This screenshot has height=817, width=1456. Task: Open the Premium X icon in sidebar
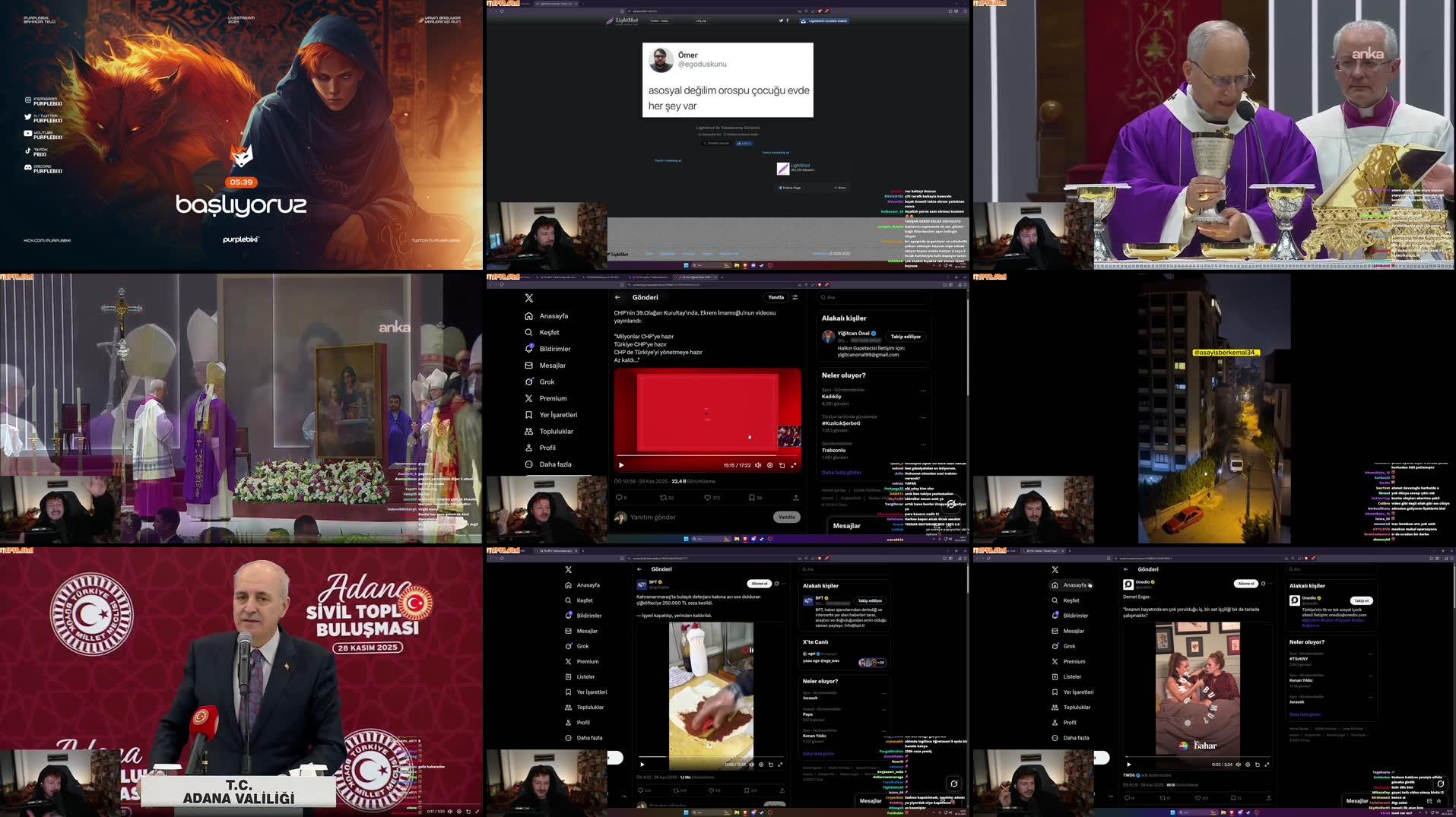(529, 397)
